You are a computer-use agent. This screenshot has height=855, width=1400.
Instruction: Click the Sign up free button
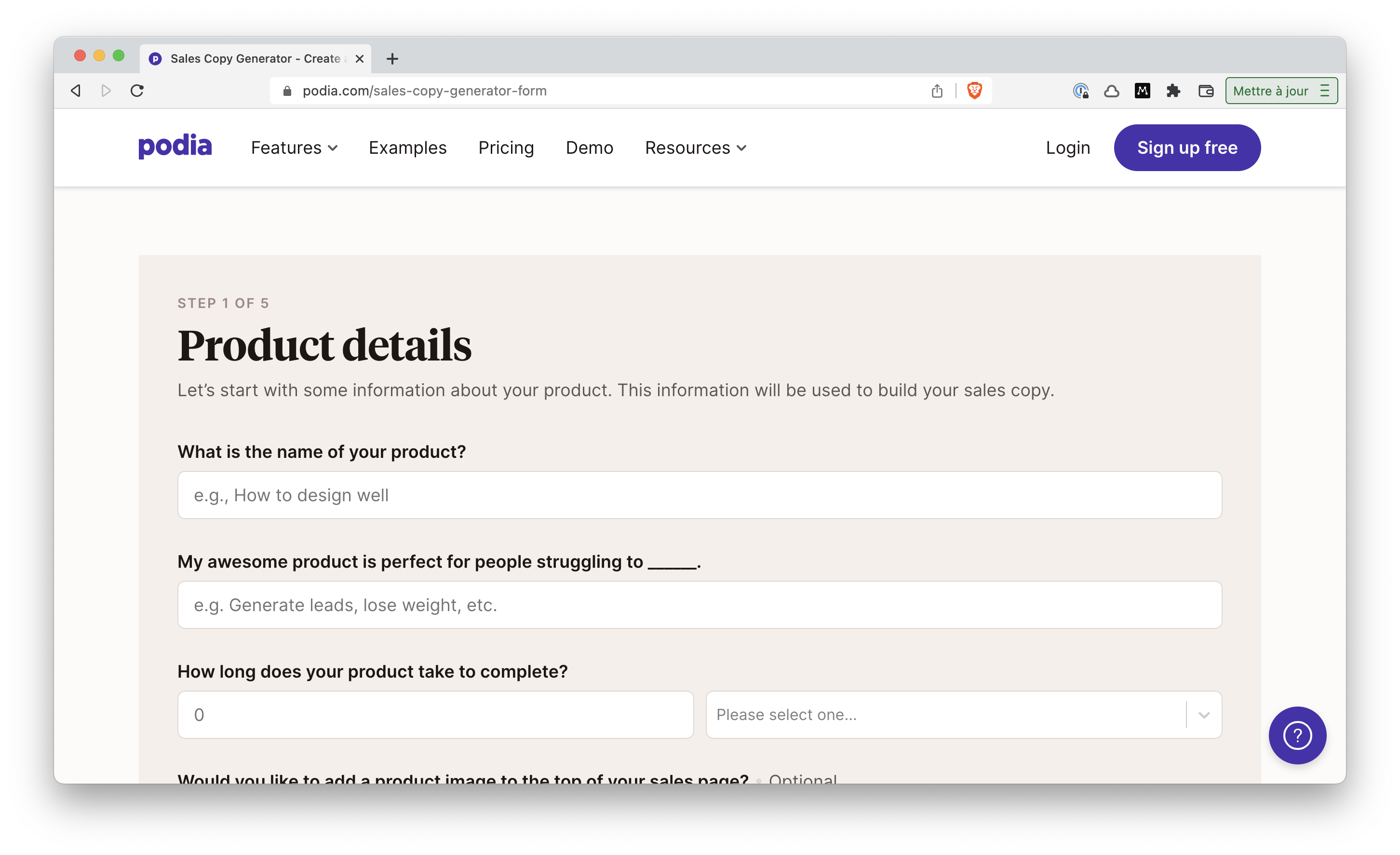pyautogui.click(x=1187, y=147)
